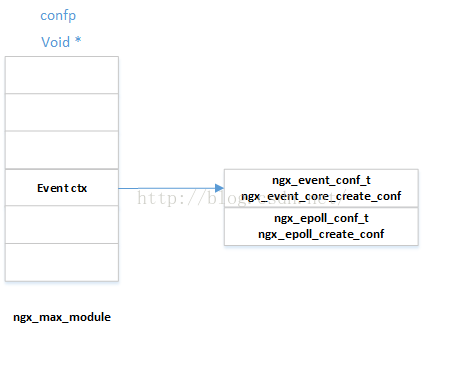Click the 'ngx_max_module' label
The height and width of the screenshot is (374, 465).
[x=62, y=317]
